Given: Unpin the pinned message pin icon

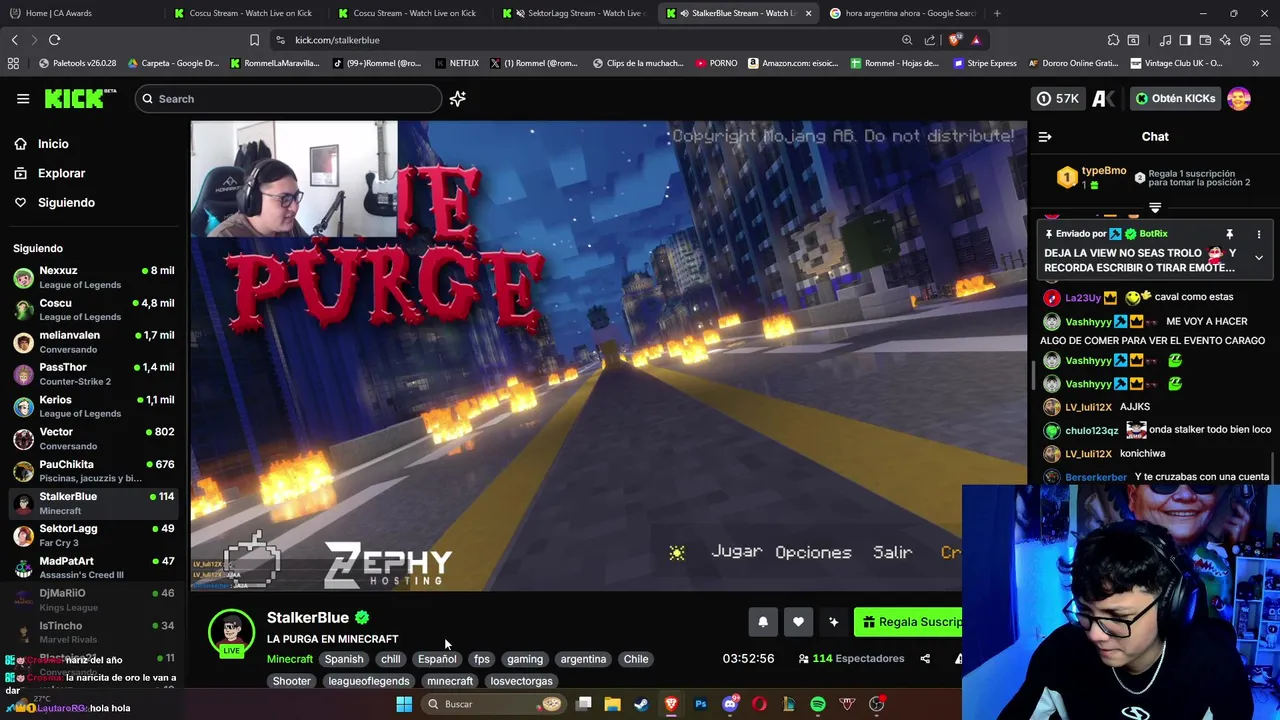Looking at the screenshot, I should 1230,234.
